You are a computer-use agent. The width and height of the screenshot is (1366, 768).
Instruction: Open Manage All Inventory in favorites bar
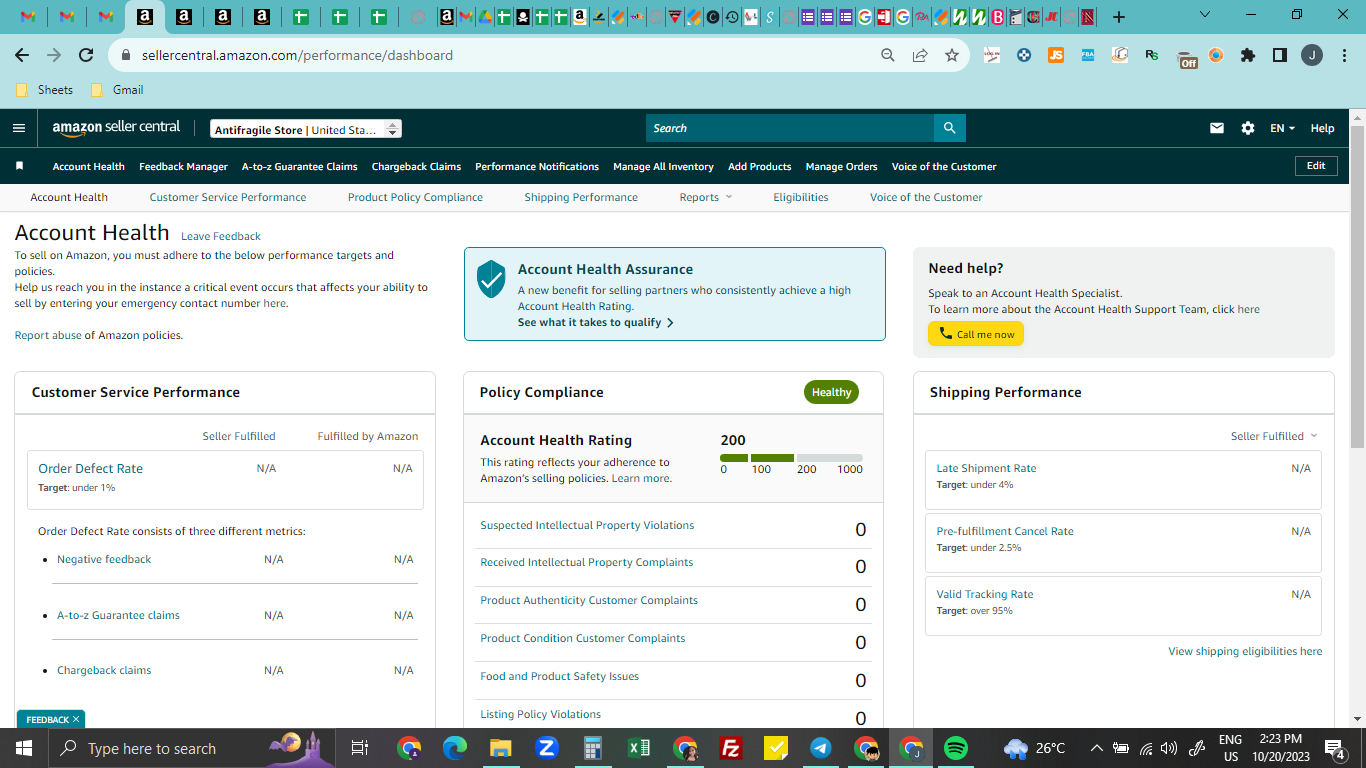663,167
